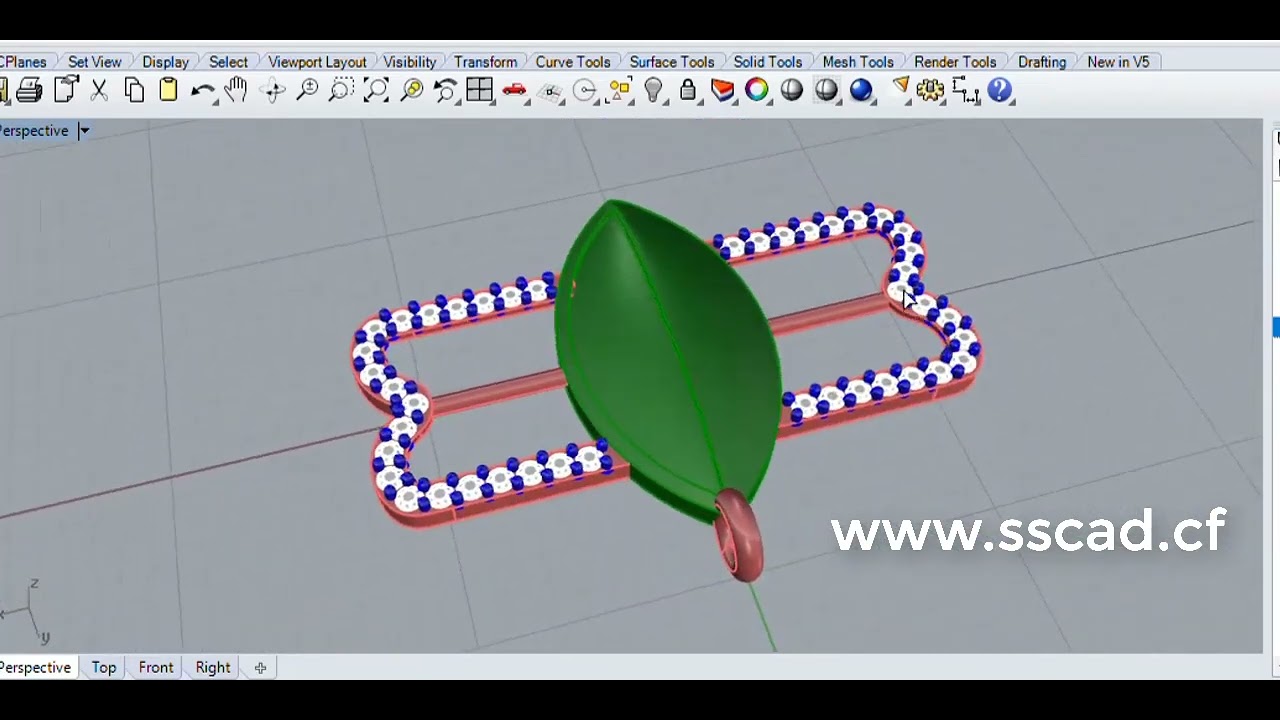Click the Hide Objects lightbulb icon
Image resolution: width=1280 pixels, height=720 pixels.
point(654,91)
